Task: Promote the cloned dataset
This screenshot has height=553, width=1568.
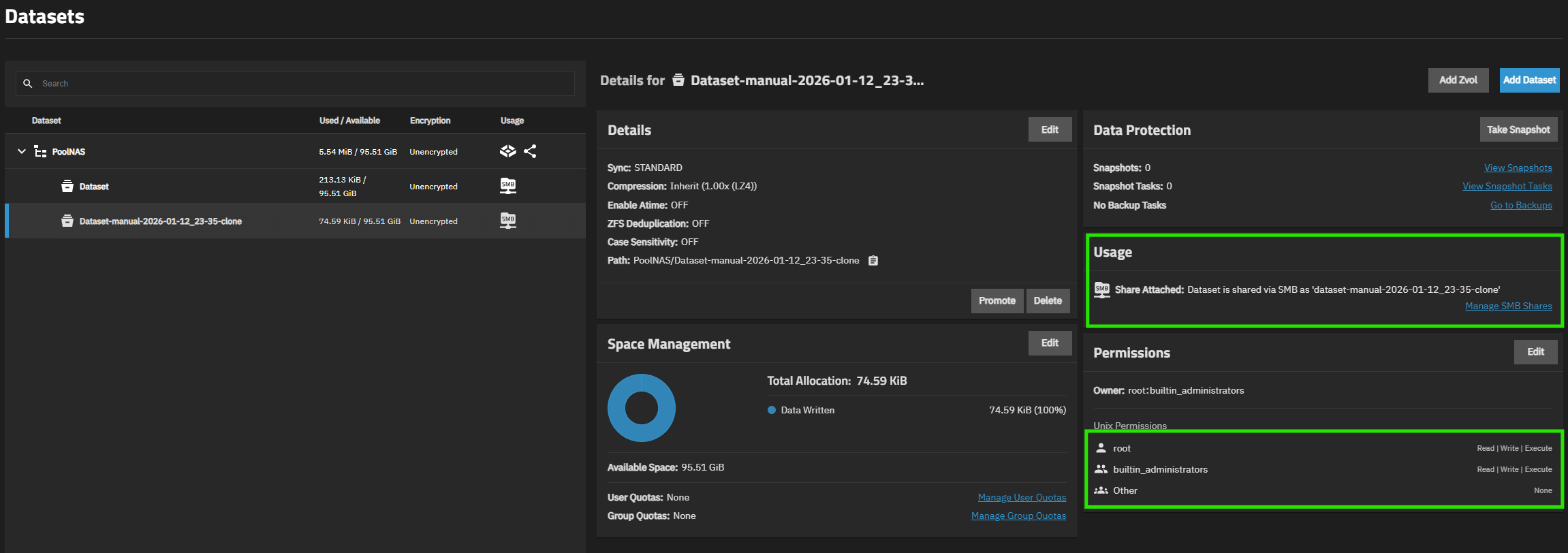Action: (997, 300)
